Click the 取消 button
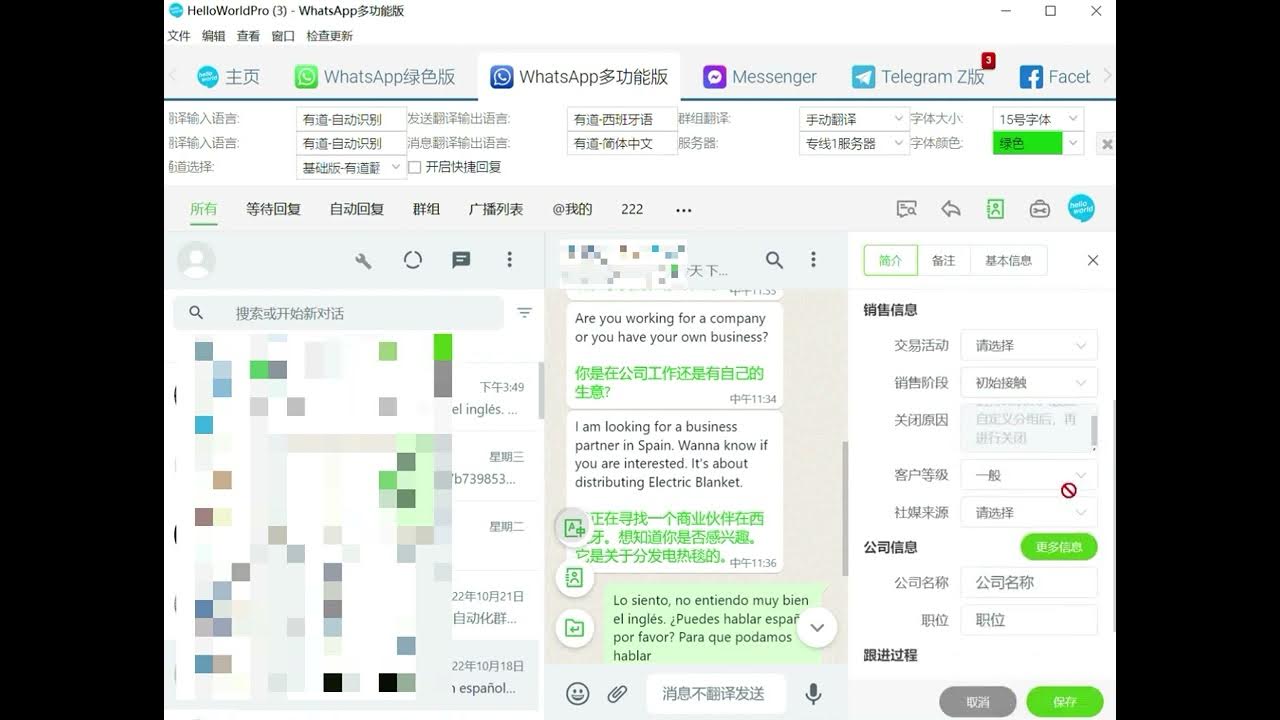The height and width of the screenshot is (720, 1280). 978,702
